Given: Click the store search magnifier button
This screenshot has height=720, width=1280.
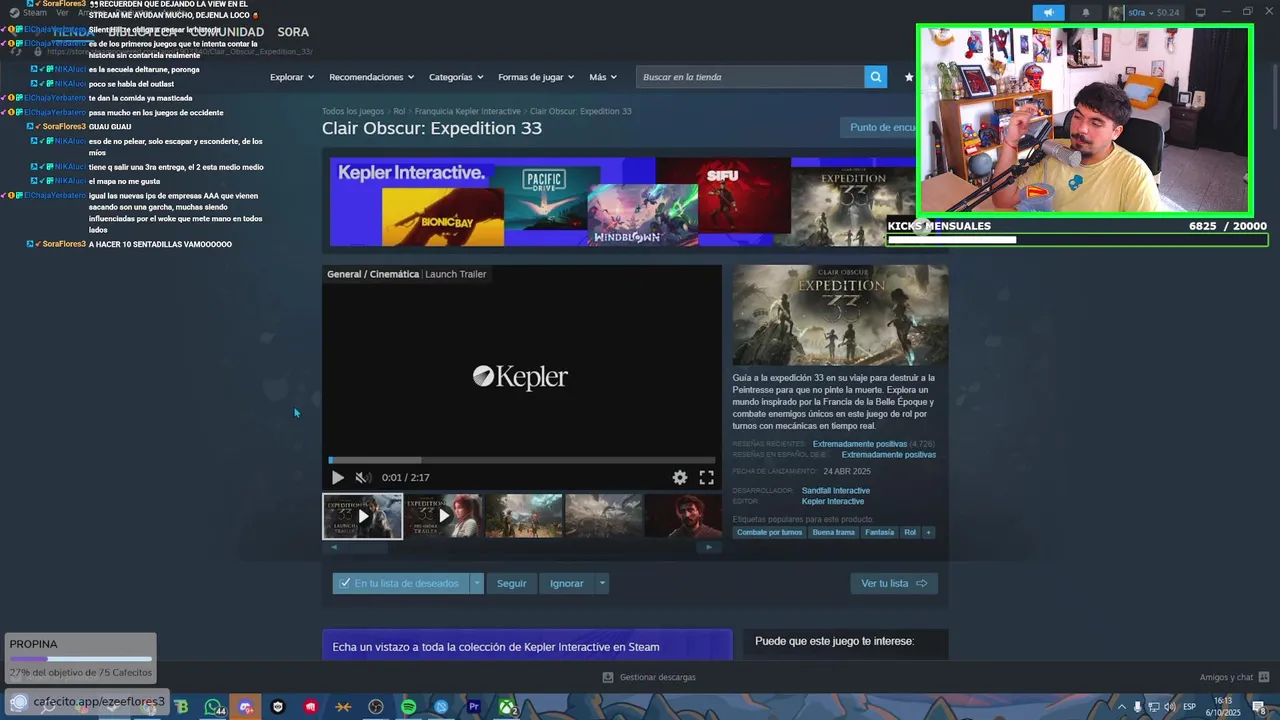Looking at the screenshot, I should click(876, 77).
